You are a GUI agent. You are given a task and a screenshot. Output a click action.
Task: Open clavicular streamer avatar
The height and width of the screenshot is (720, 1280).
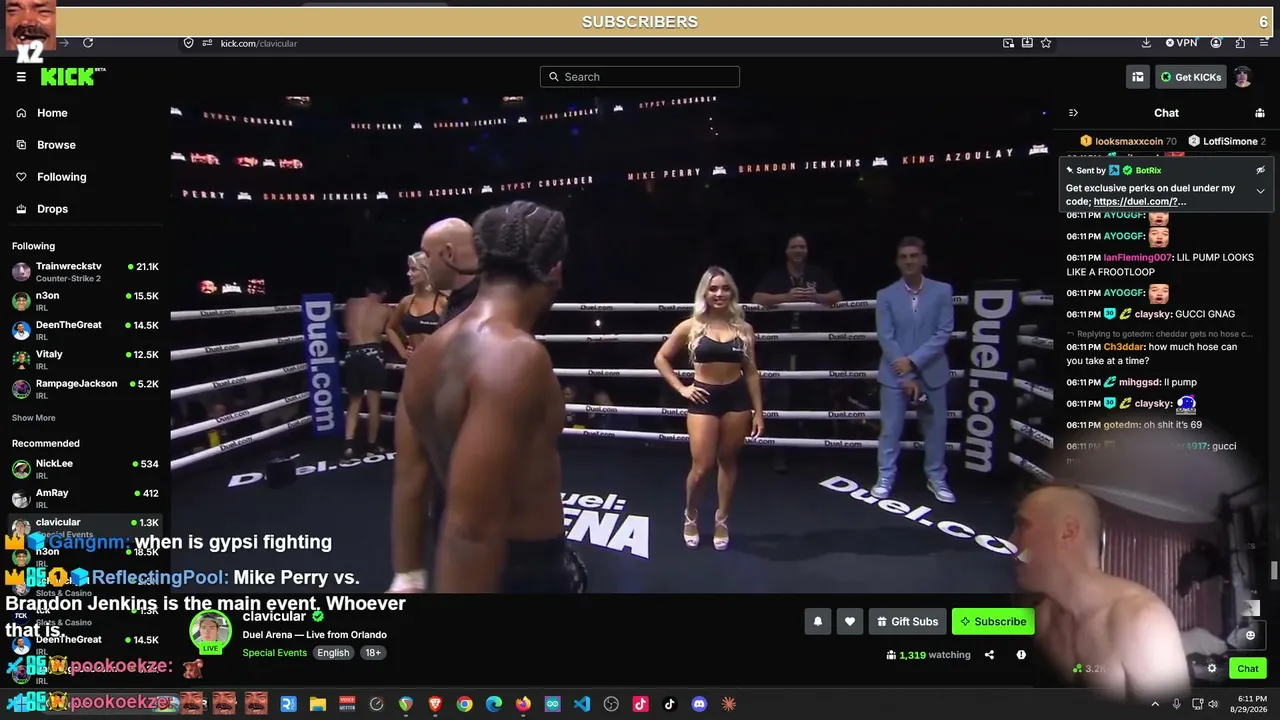(210, 631)
